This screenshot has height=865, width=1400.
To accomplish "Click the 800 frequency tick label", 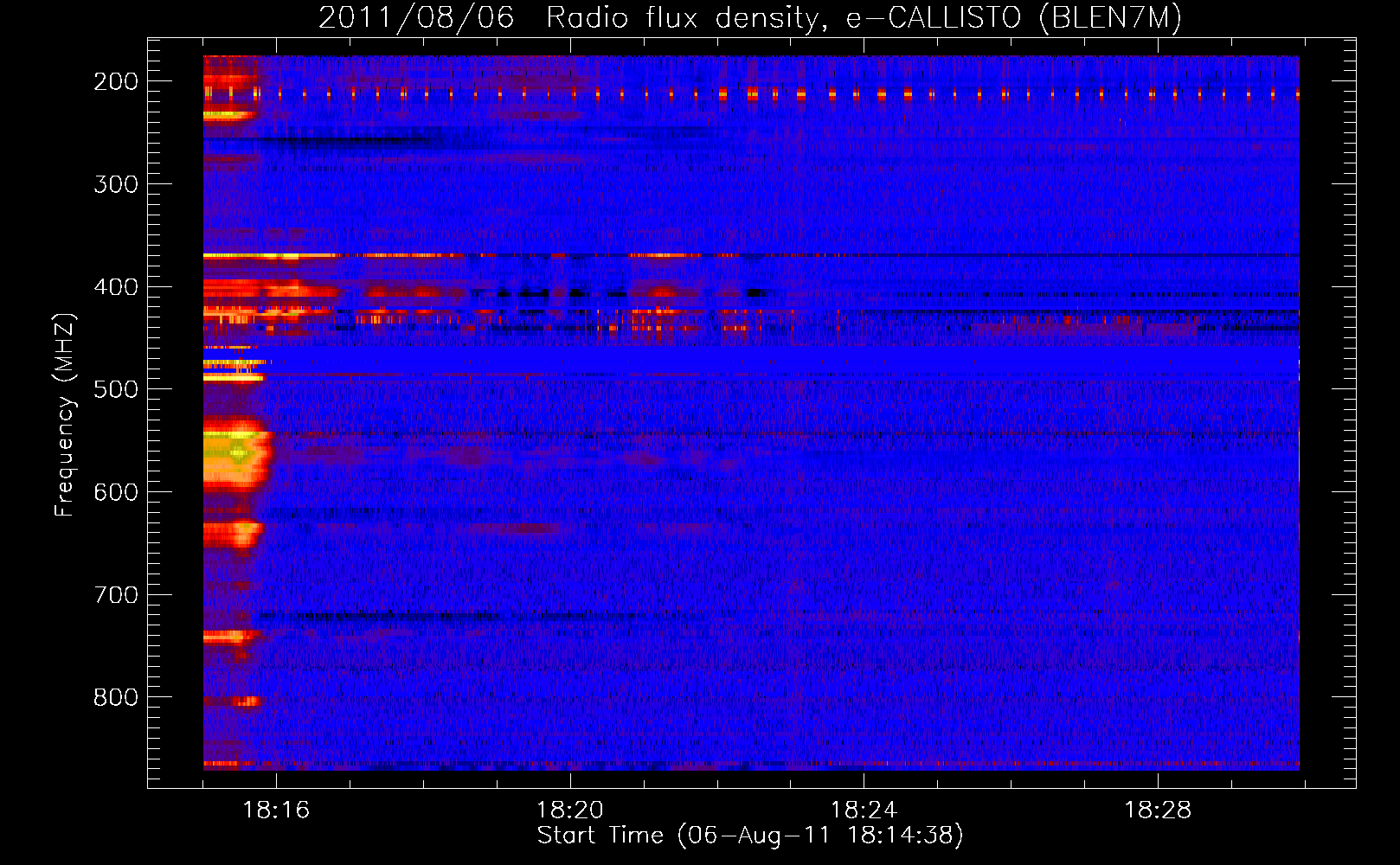I will (116, 698).
